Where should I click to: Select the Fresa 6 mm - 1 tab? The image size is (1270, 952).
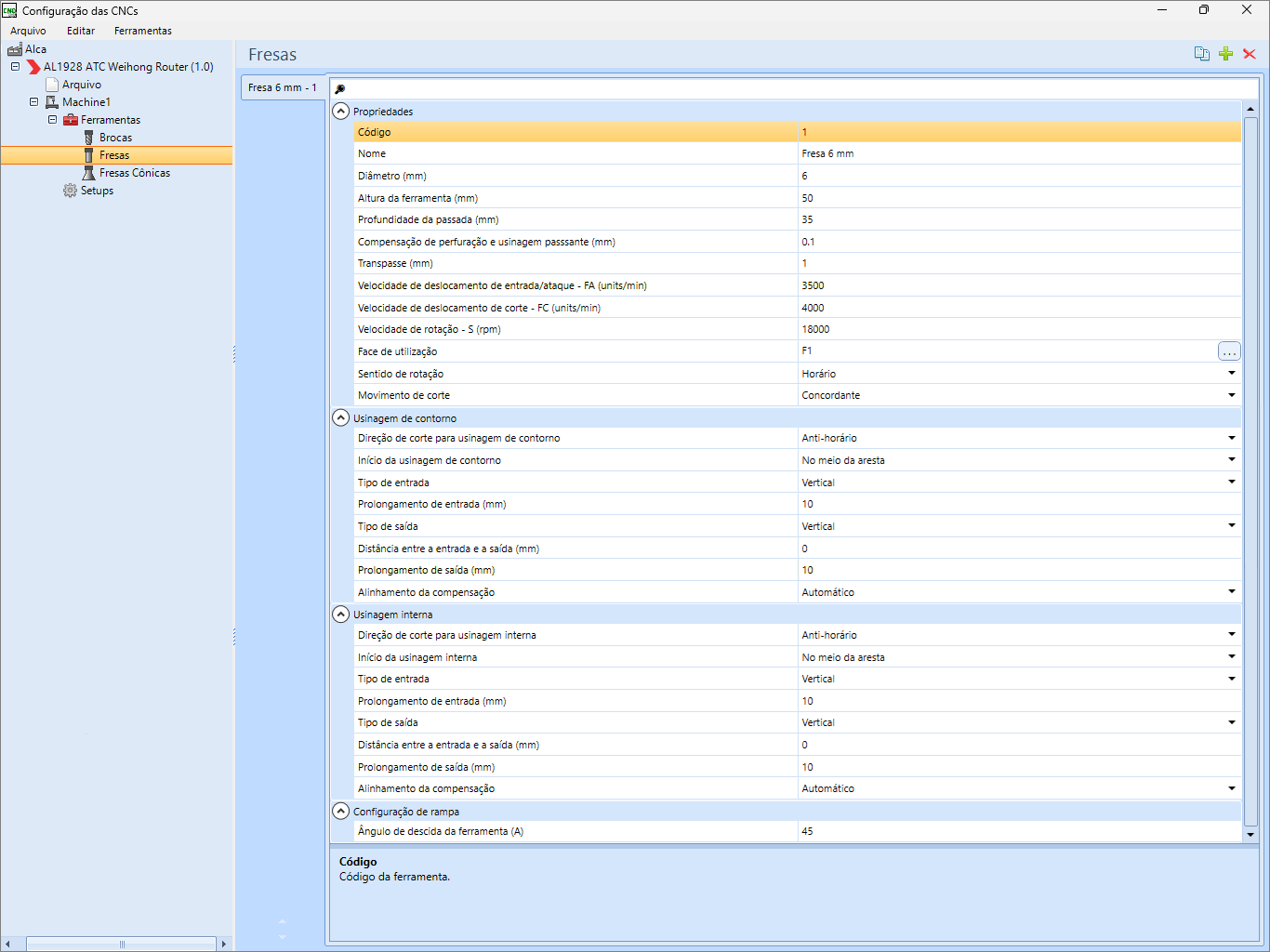[283, 87]
